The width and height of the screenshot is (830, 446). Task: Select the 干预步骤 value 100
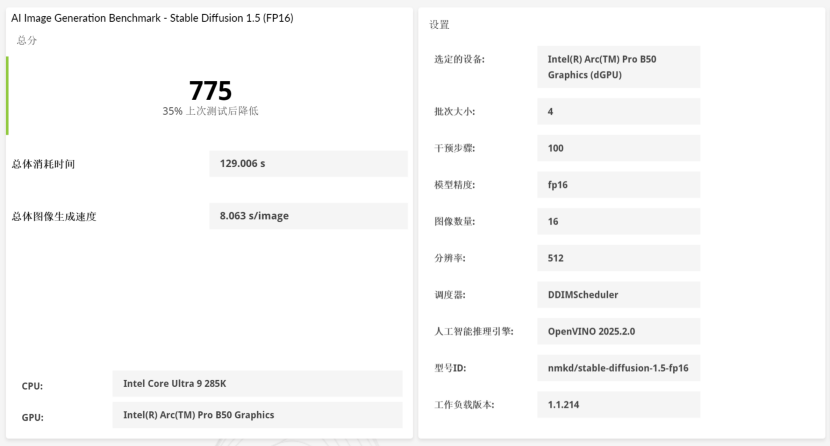click(618, 148)
